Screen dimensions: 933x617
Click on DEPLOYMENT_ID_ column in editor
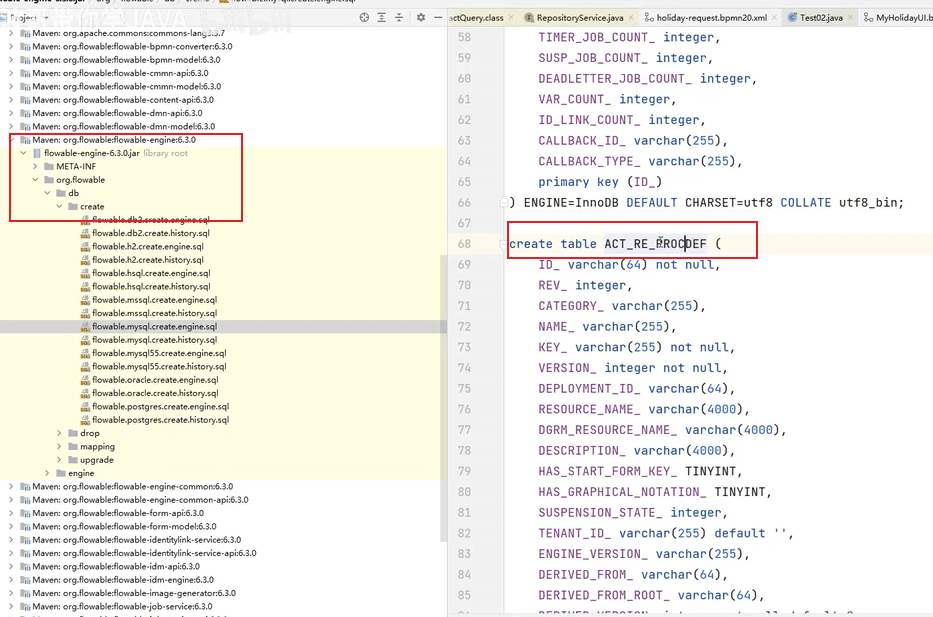click(x=590, y=389)
